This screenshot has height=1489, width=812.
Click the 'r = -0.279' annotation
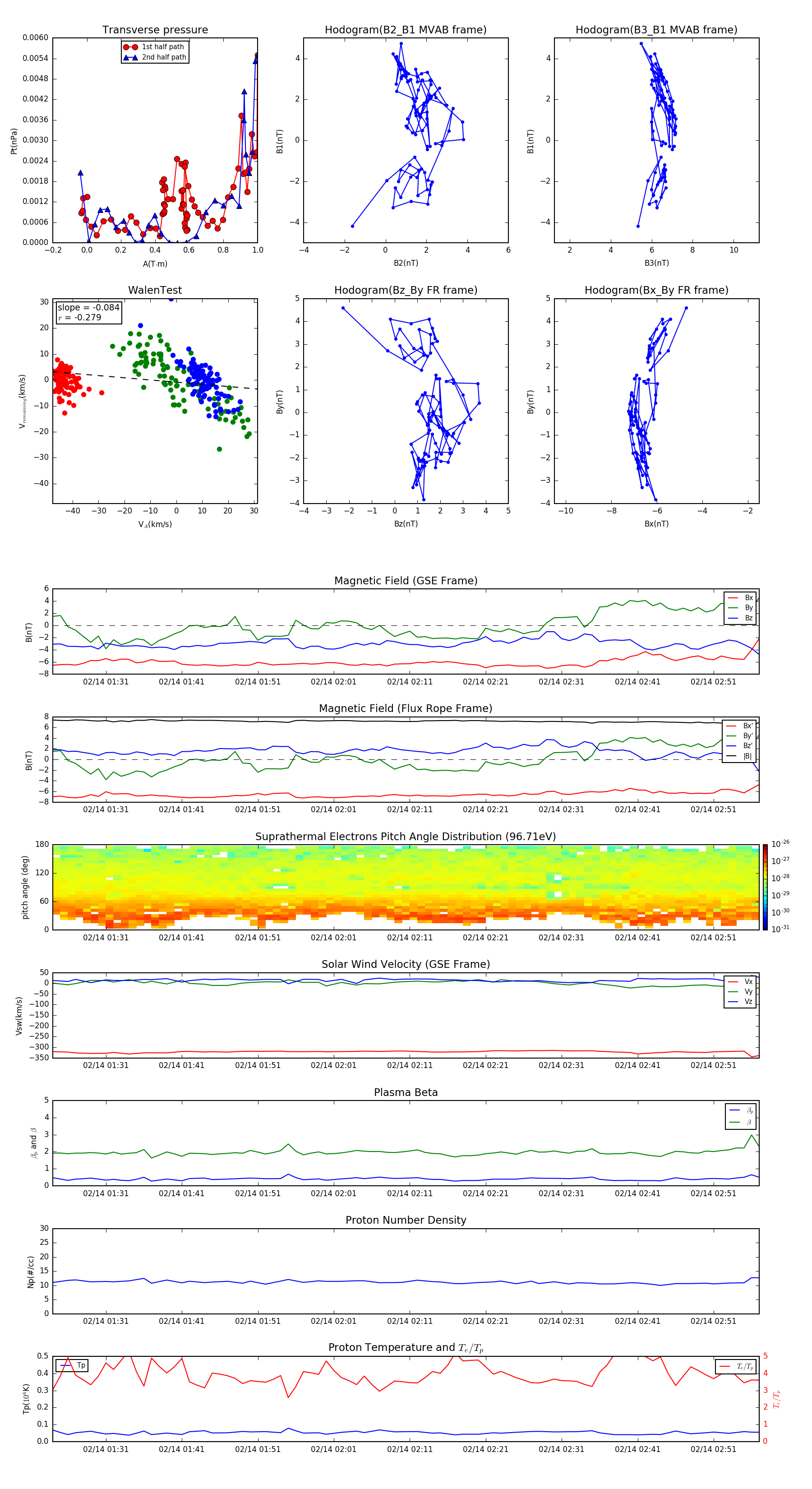point(80,317)
